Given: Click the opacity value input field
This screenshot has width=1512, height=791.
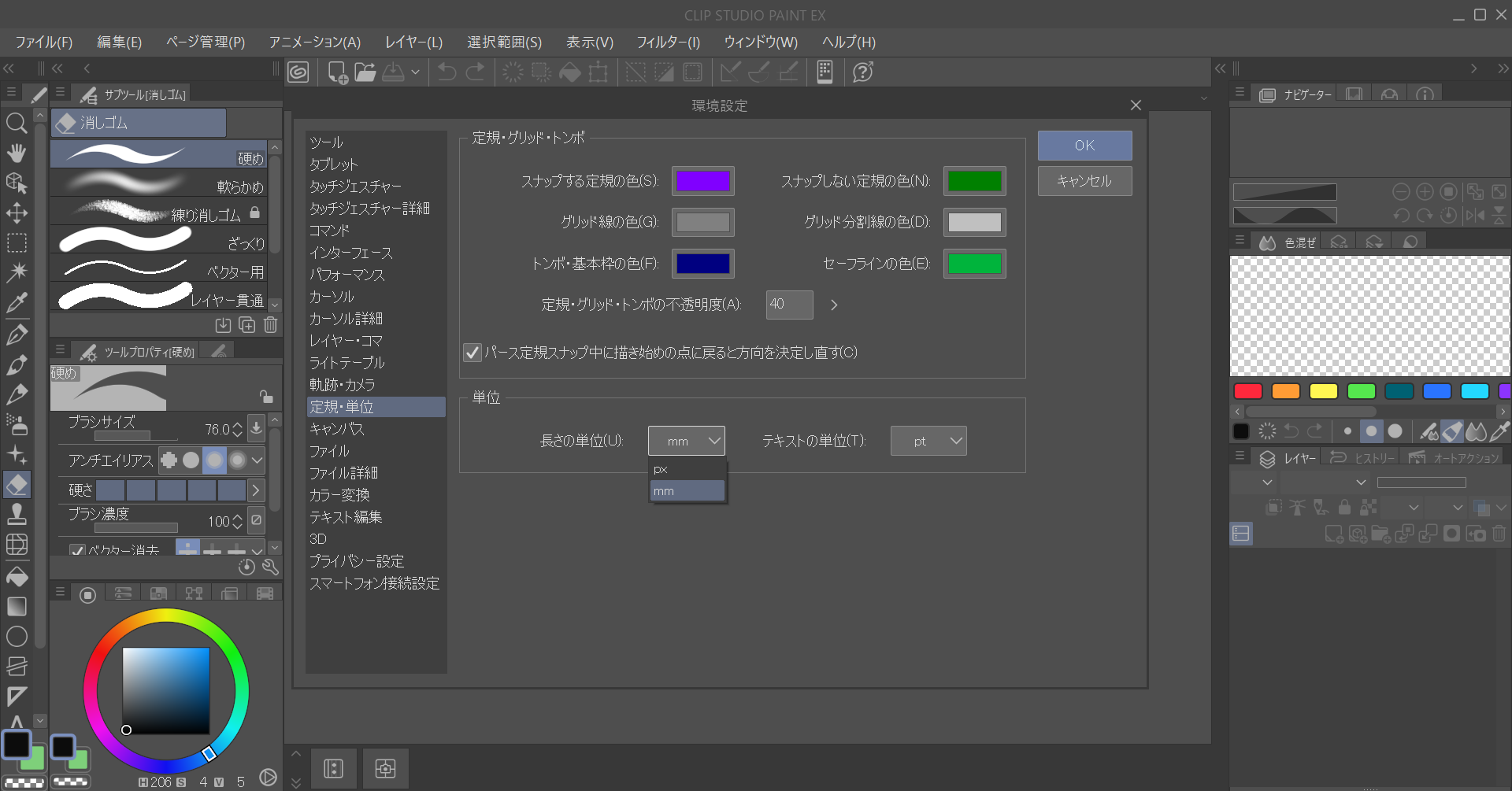Looking at the screenshot, I should [788, 305].
